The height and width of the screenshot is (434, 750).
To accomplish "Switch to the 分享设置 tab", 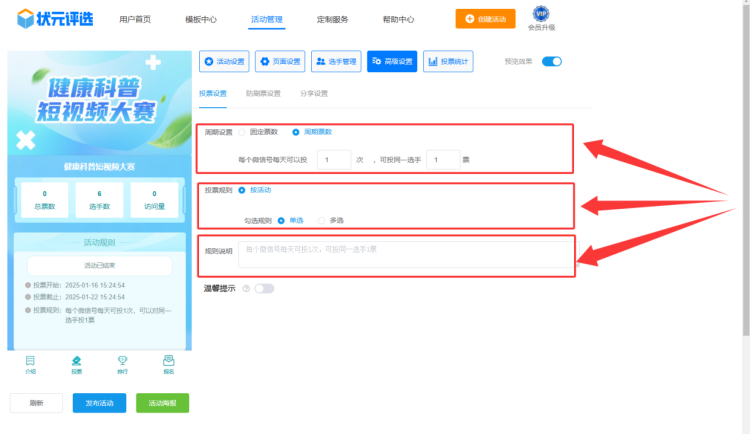I will click(313, 93).
